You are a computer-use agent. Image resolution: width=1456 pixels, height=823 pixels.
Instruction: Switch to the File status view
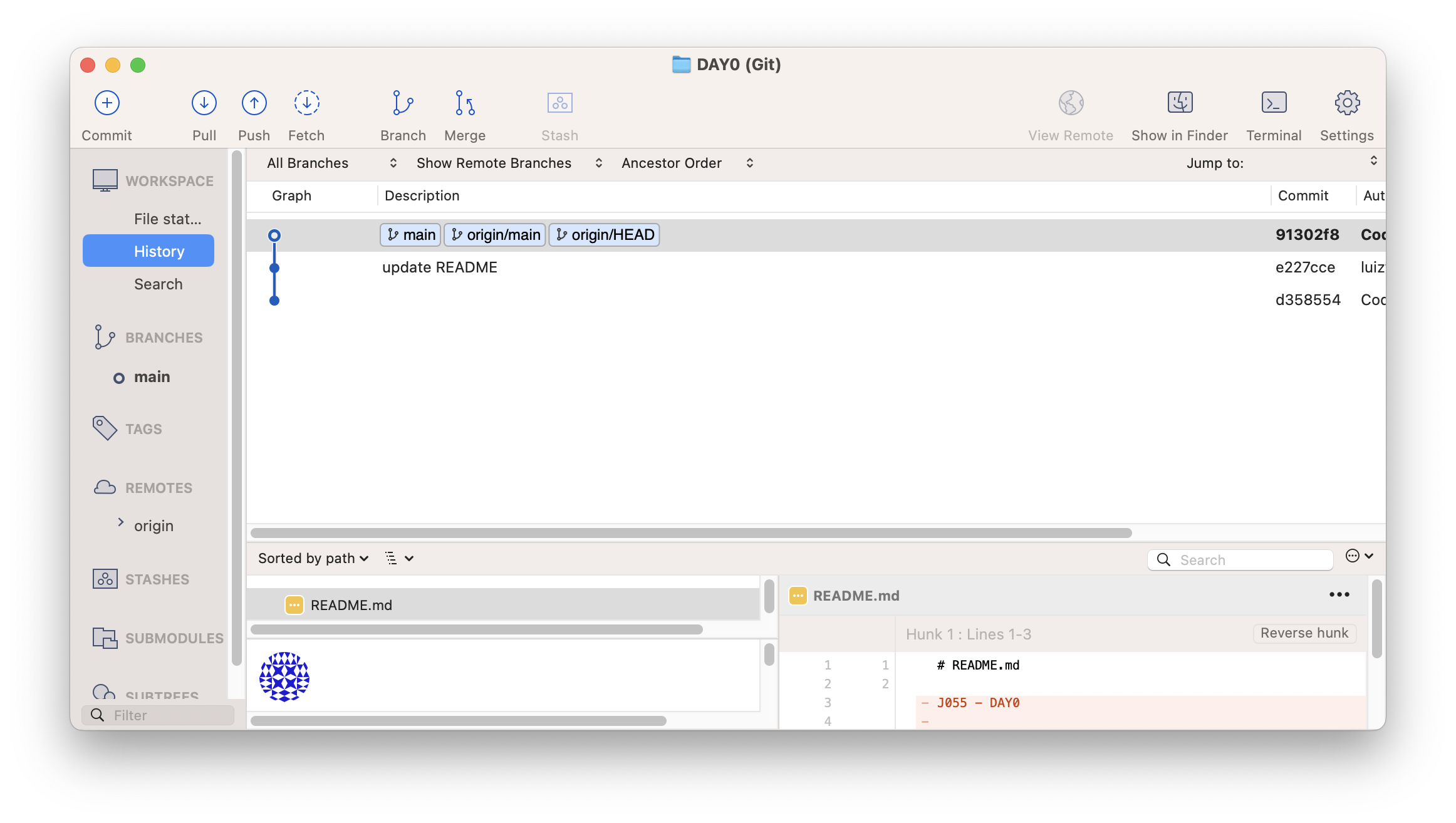(167, 219)
